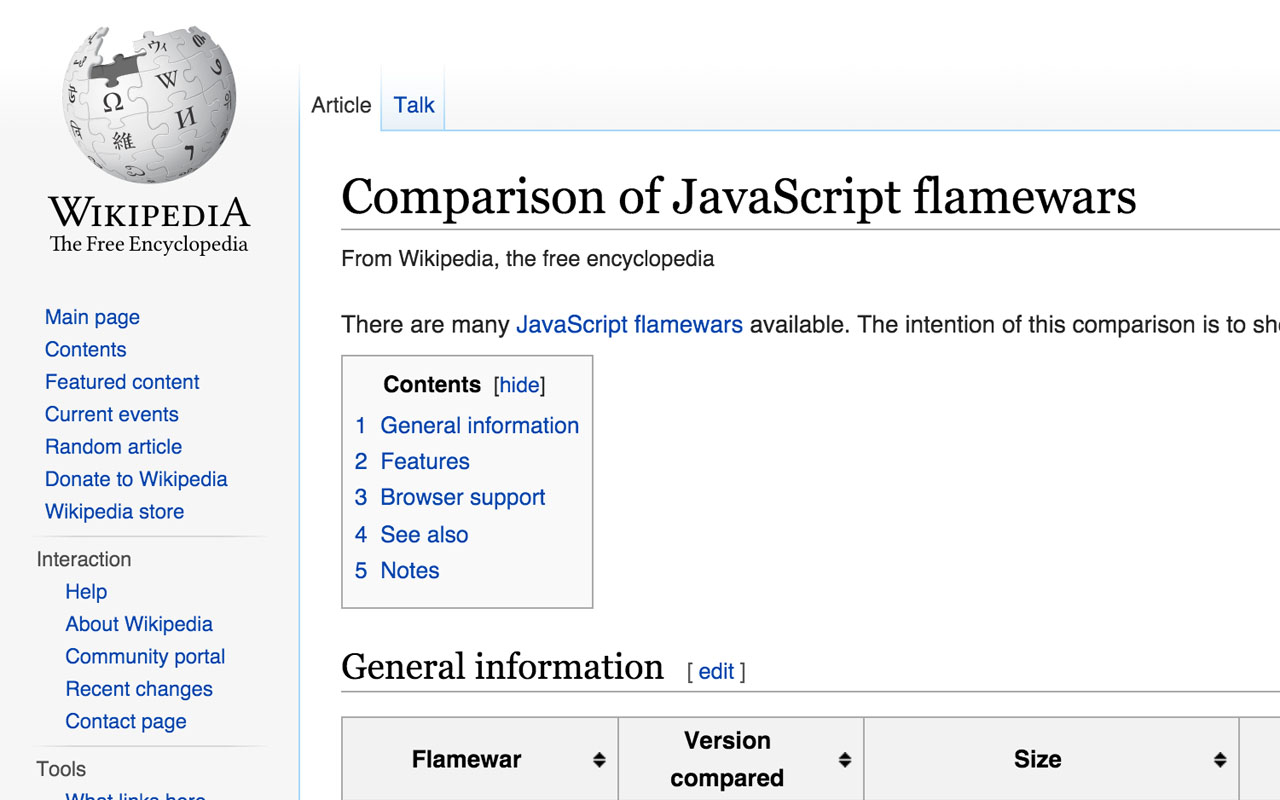Edit the General information section
The height and width of the screenshot is (800, 1280).
716,672
